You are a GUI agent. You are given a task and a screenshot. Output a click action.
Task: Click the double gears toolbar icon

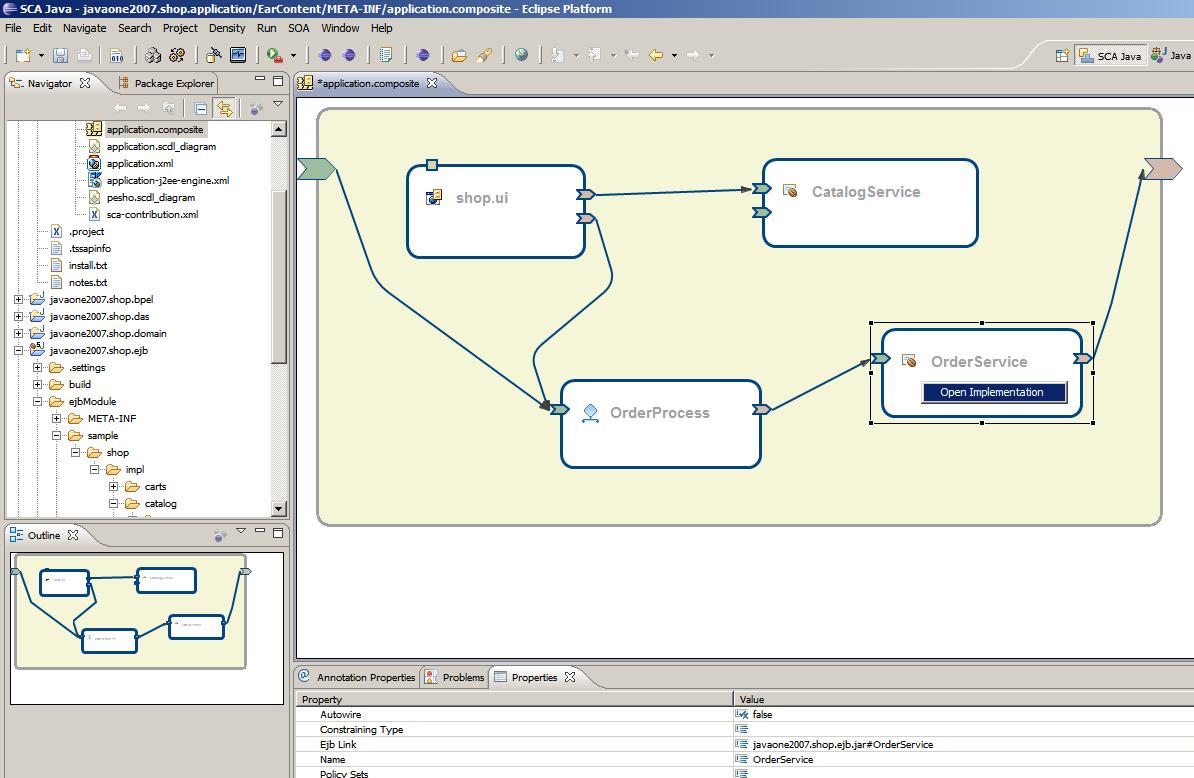(177, 55)
